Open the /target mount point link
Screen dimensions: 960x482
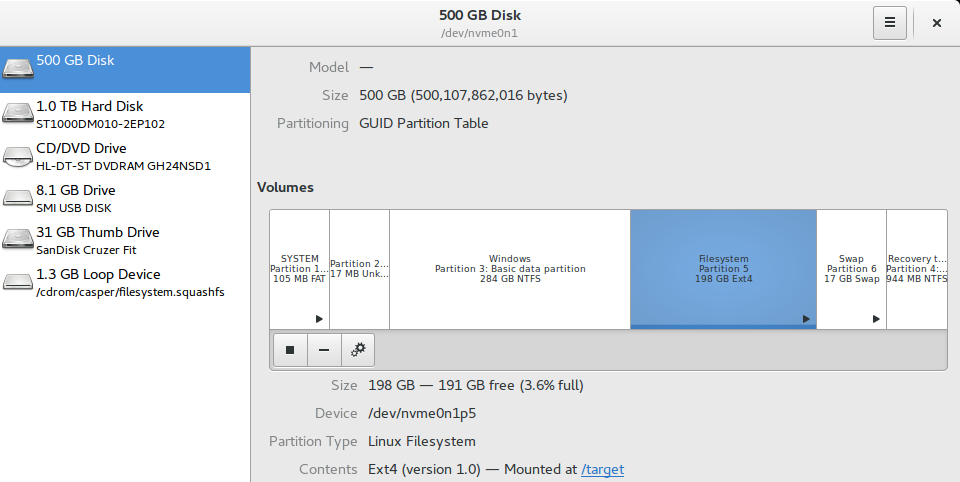pyautogui.click(x=602, y=469)
